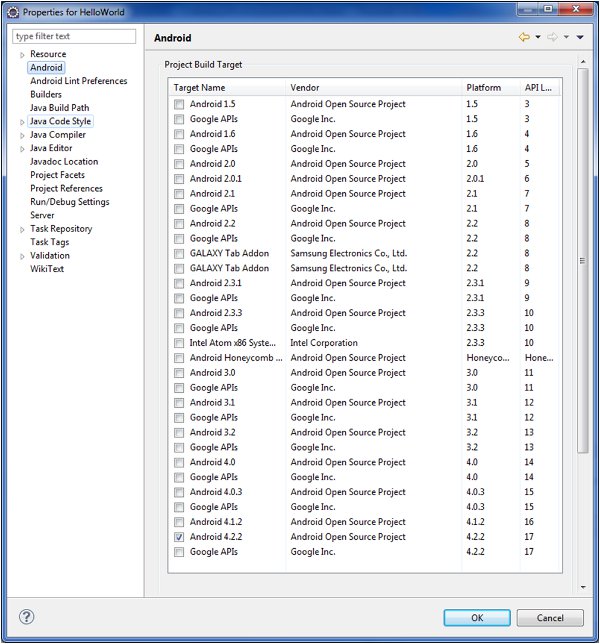Check the Android 4.0.3 target checkbox
The image size is (600, 644).
tap(179, 492)
